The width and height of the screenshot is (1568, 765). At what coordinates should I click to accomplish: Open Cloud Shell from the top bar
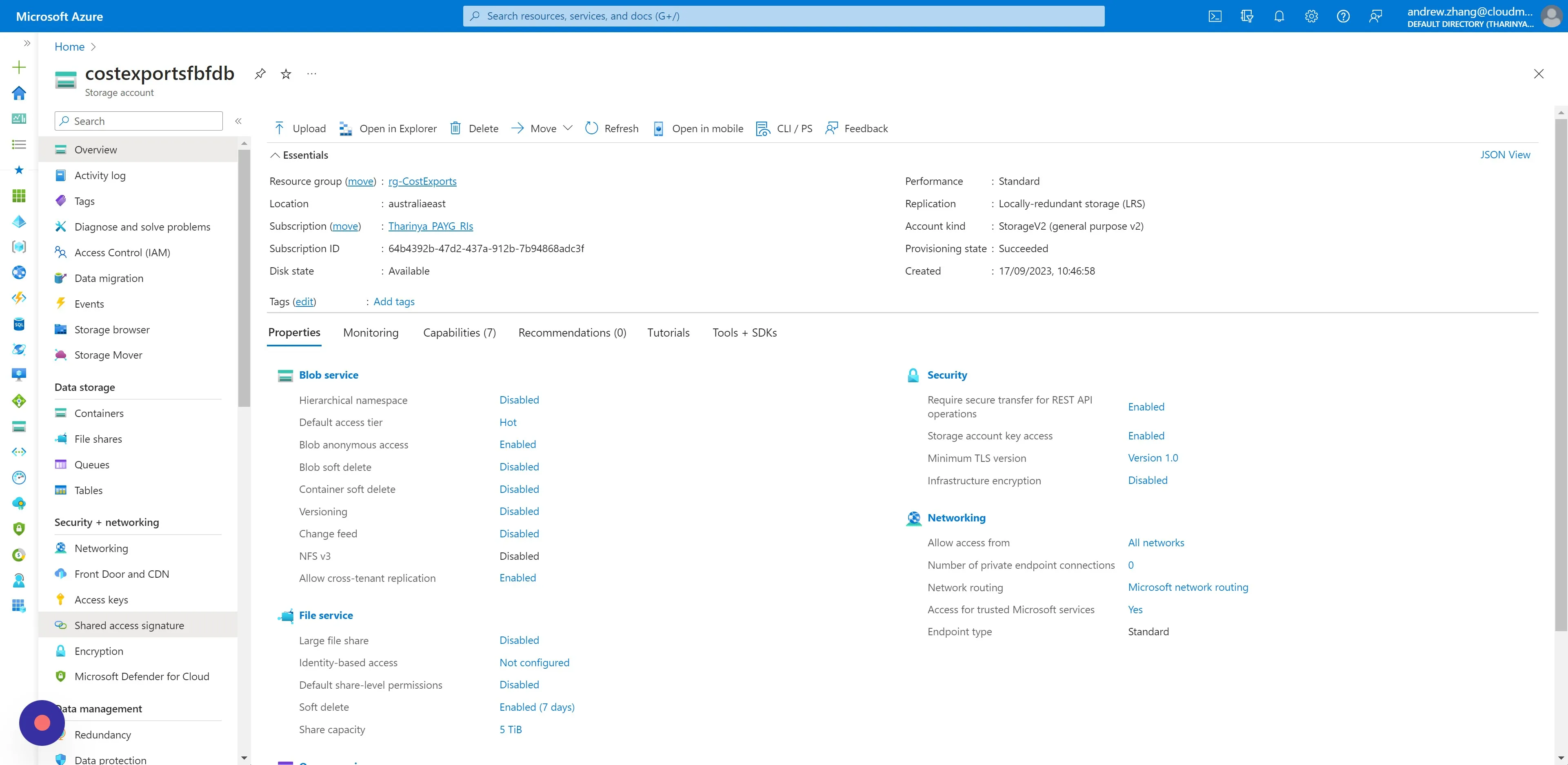pos(1215,16)
